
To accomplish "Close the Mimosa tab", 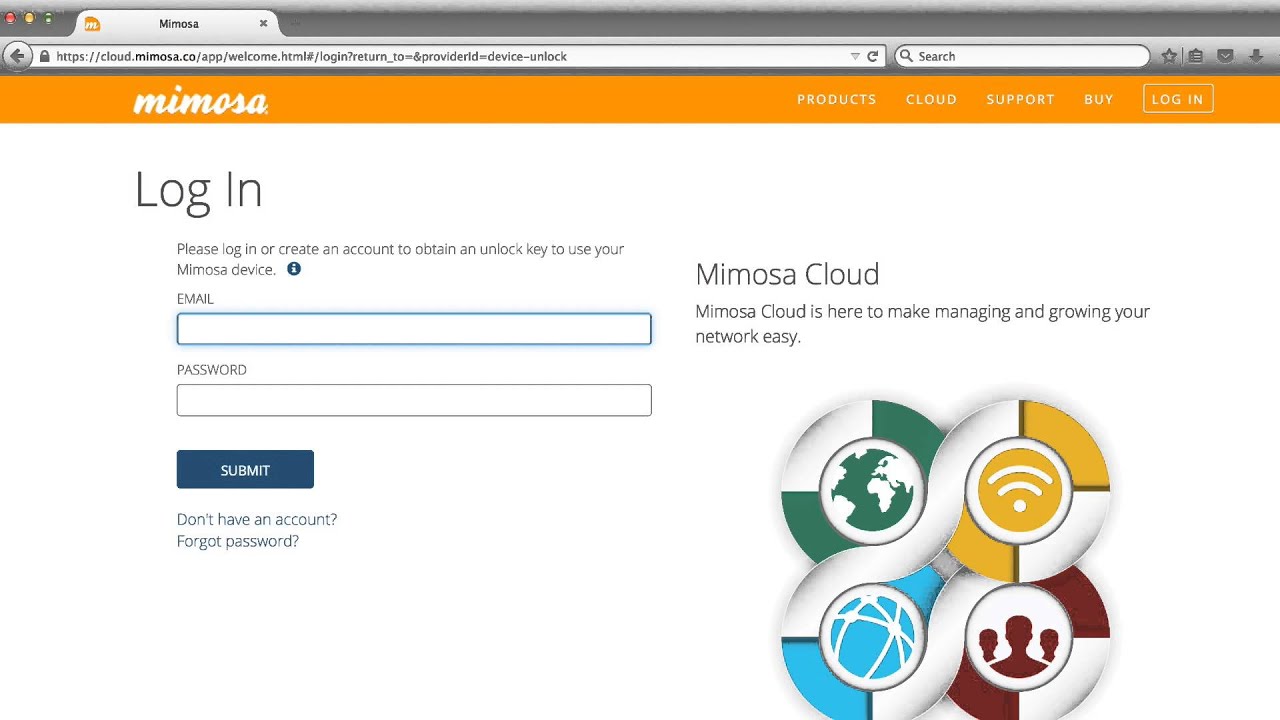I will [x=264, y=23].
